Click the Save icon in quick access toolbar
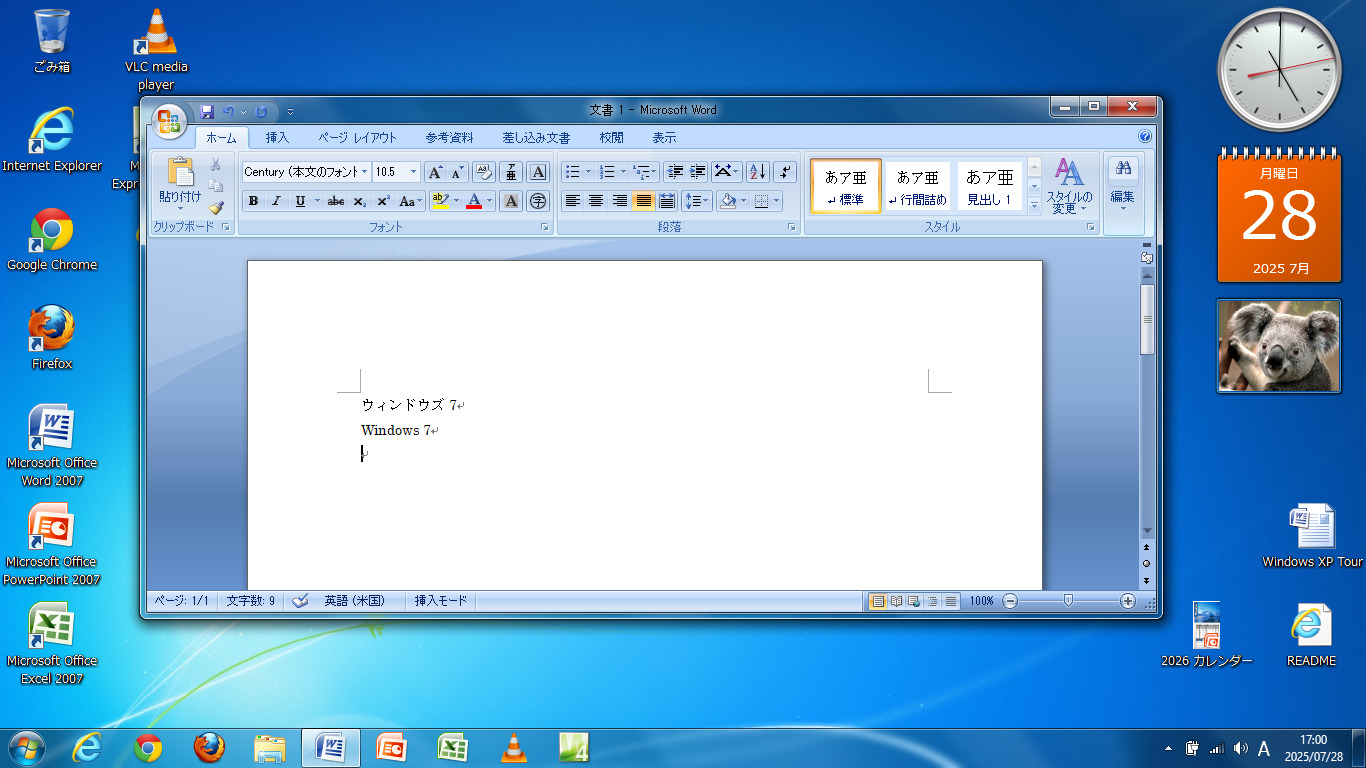Image resolution: width=1366 pixels, height=768 pixels. coord(207,111)
